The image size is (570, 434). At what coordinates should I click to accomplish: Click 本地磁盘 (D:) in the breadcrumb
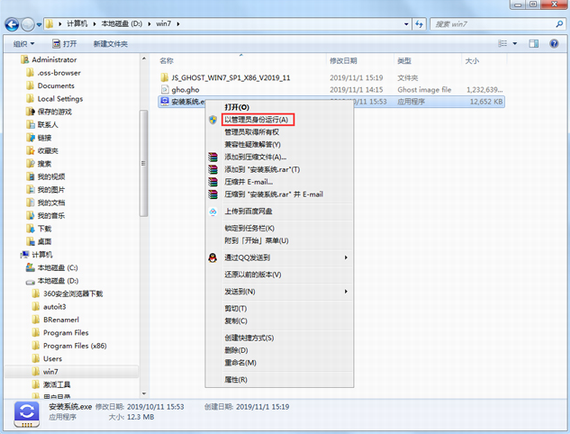point(121,24)
